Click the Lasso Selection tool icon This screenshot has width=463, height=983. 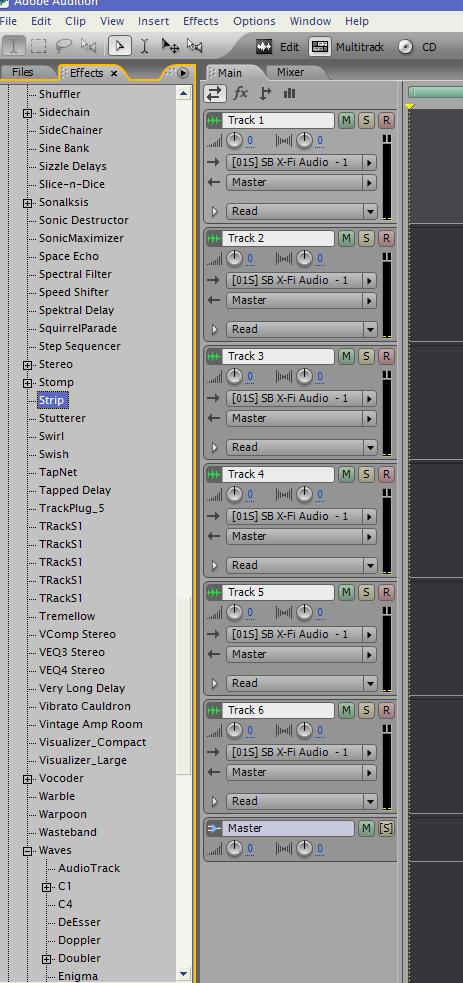[x=63, y=46]
